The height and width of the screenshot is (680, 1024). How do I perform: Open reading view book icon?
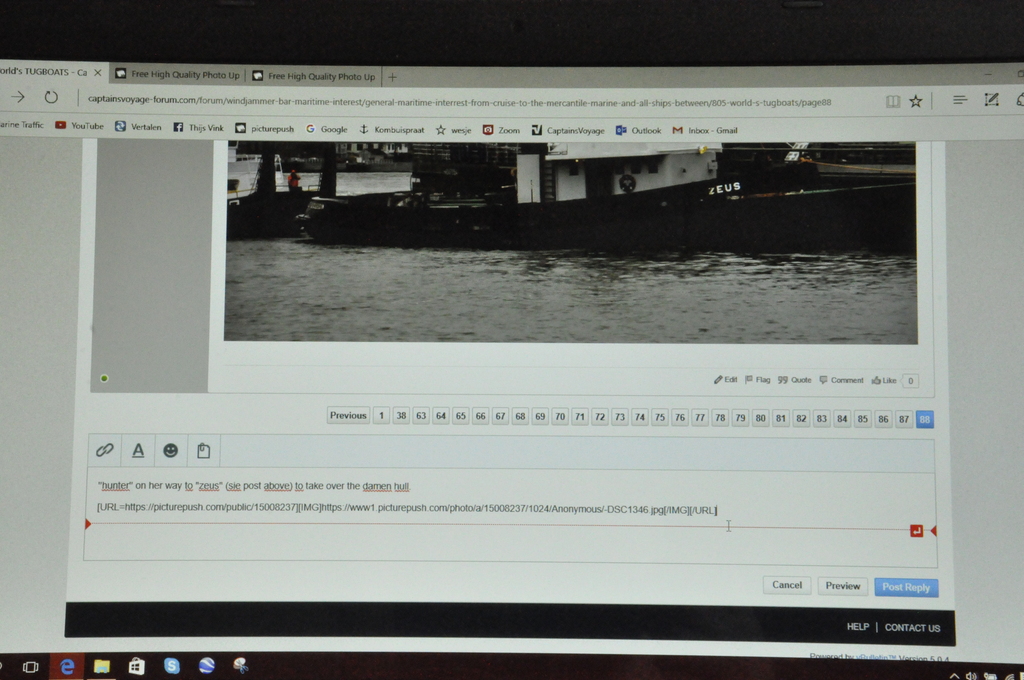click(x=893, y=101)
